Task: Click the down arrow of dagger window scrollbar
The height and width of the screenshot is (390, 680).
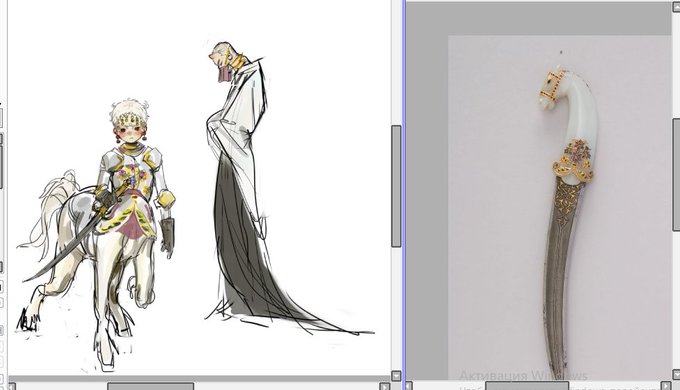Action: pos(676,374)
